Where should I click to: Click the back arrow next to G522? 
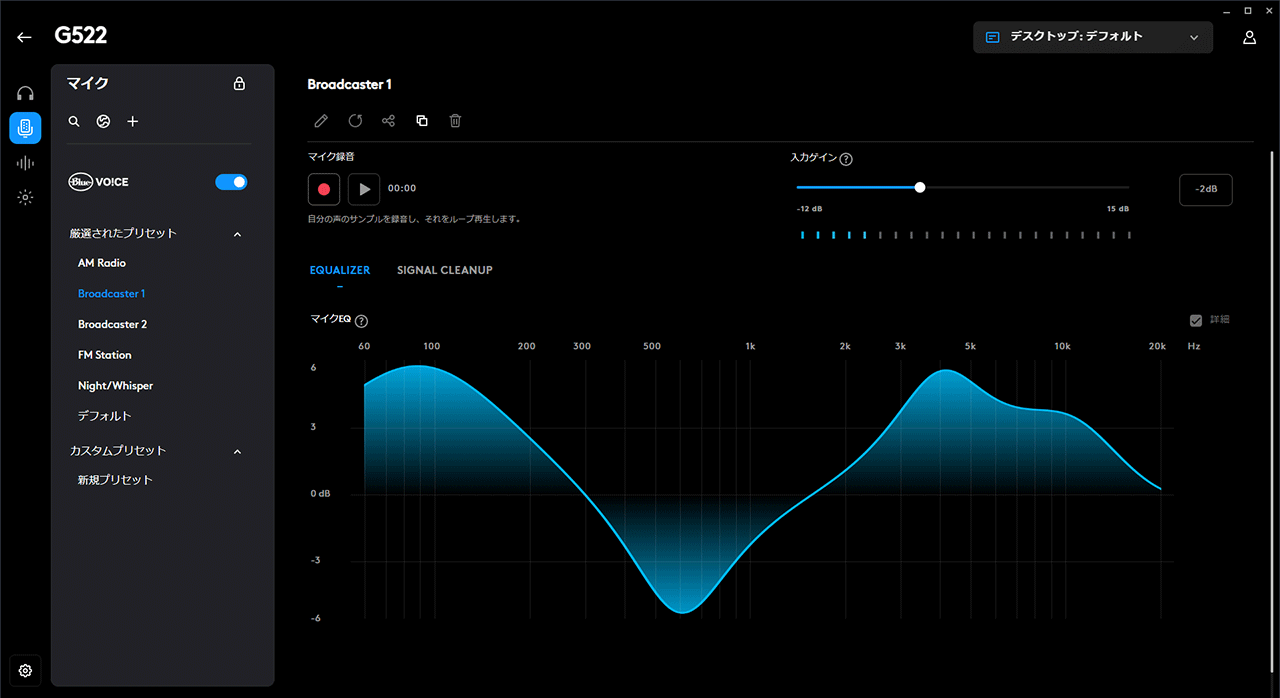[x=24, y=37]
